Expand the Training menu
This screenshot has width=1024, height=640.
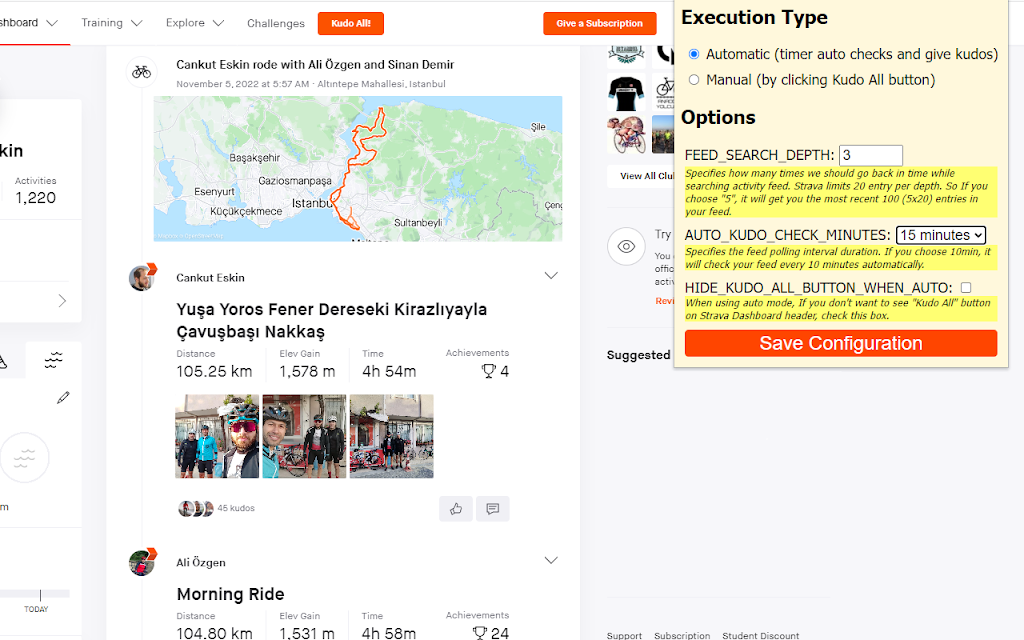point(112,23)
